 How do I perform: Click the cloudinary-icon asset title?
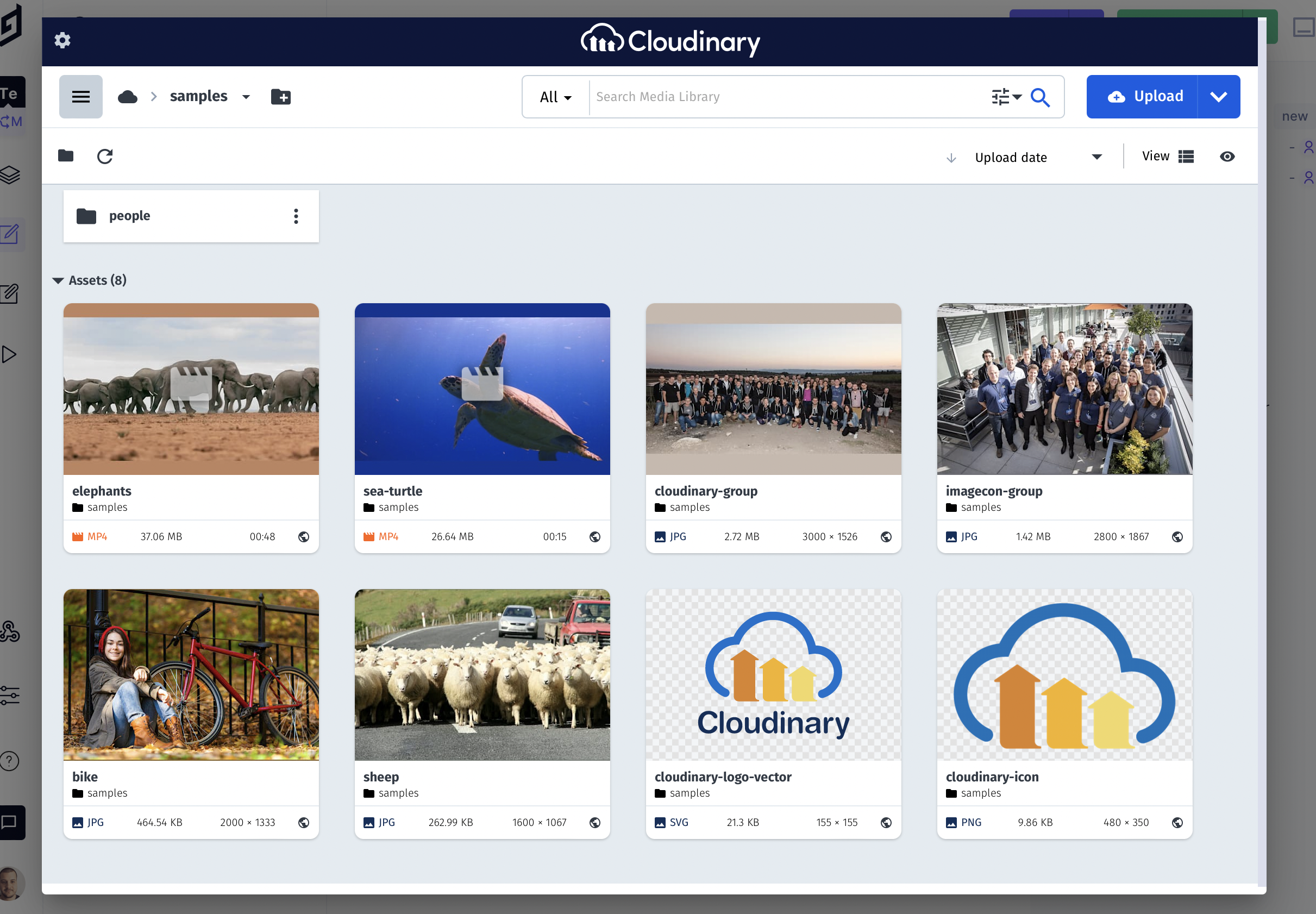tap(992, 777)
